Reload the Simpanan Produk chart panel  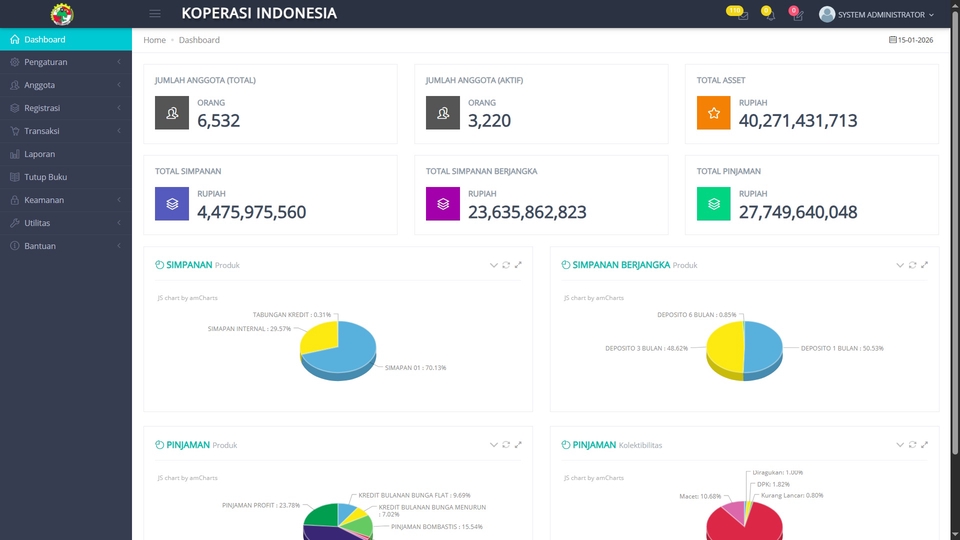[506, 265]
